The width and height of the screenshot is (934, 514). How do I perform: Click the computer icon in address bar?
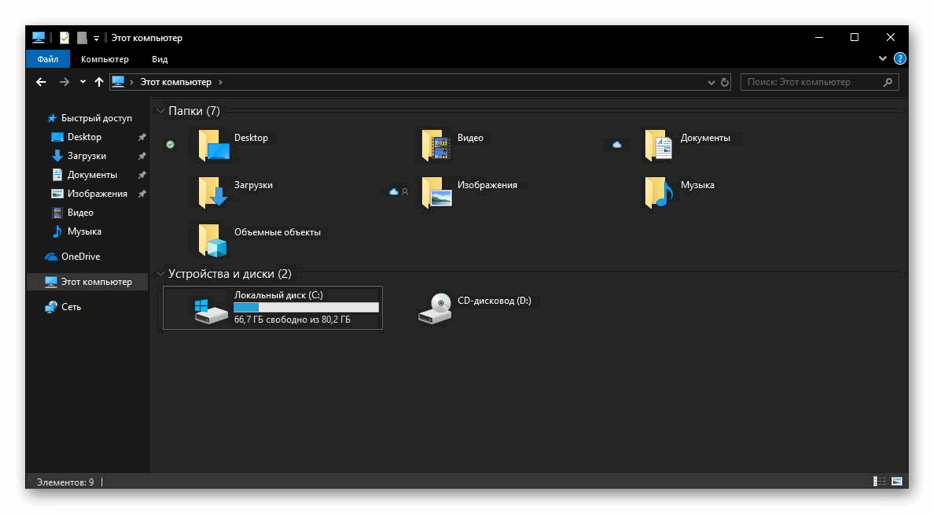[119, 82]
